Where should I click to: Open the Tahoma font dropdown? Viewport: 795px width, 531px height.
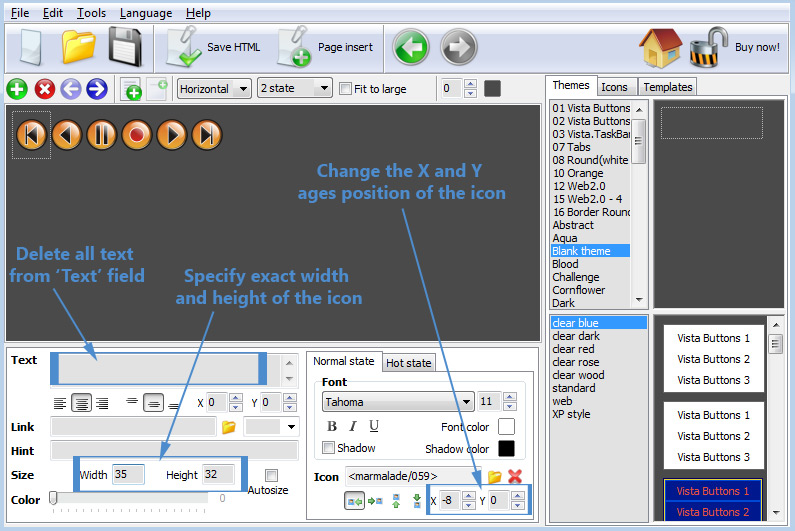pyautogui.click(x=398, y=402)
